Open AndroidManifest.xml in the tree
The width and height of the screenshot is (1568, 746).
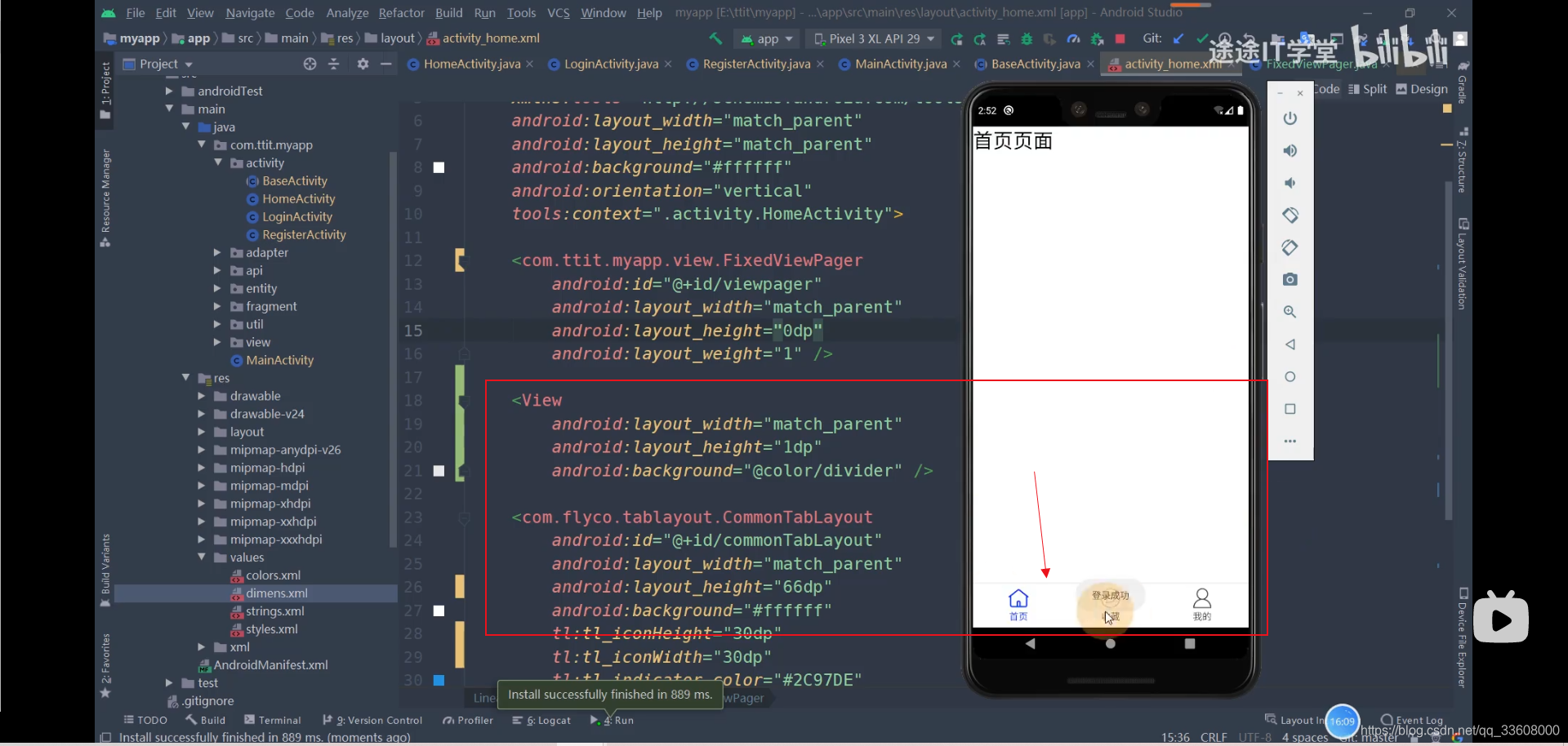pyautogui.click(x=270, y=664)
